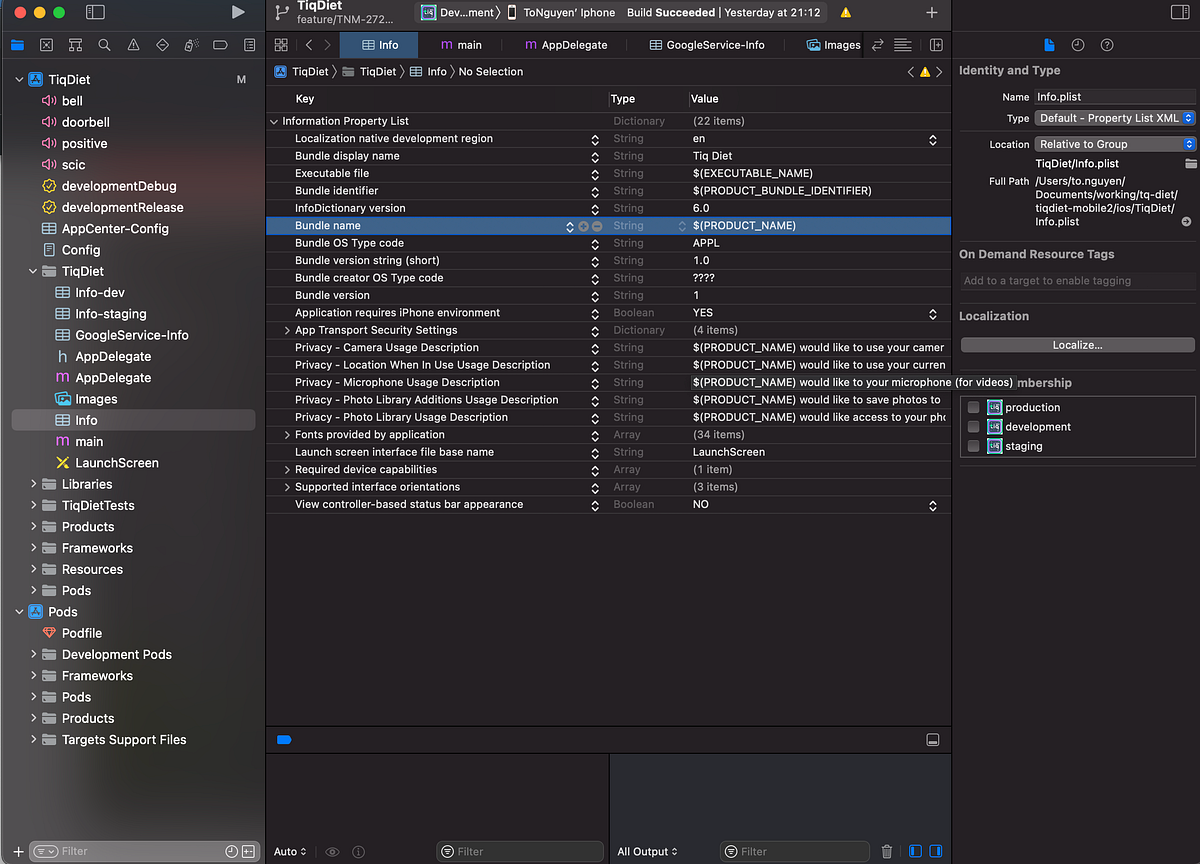This screenshot has height=864, width=1200.
Task: Select the File inspector document icon
Action: click(1049, 45)
